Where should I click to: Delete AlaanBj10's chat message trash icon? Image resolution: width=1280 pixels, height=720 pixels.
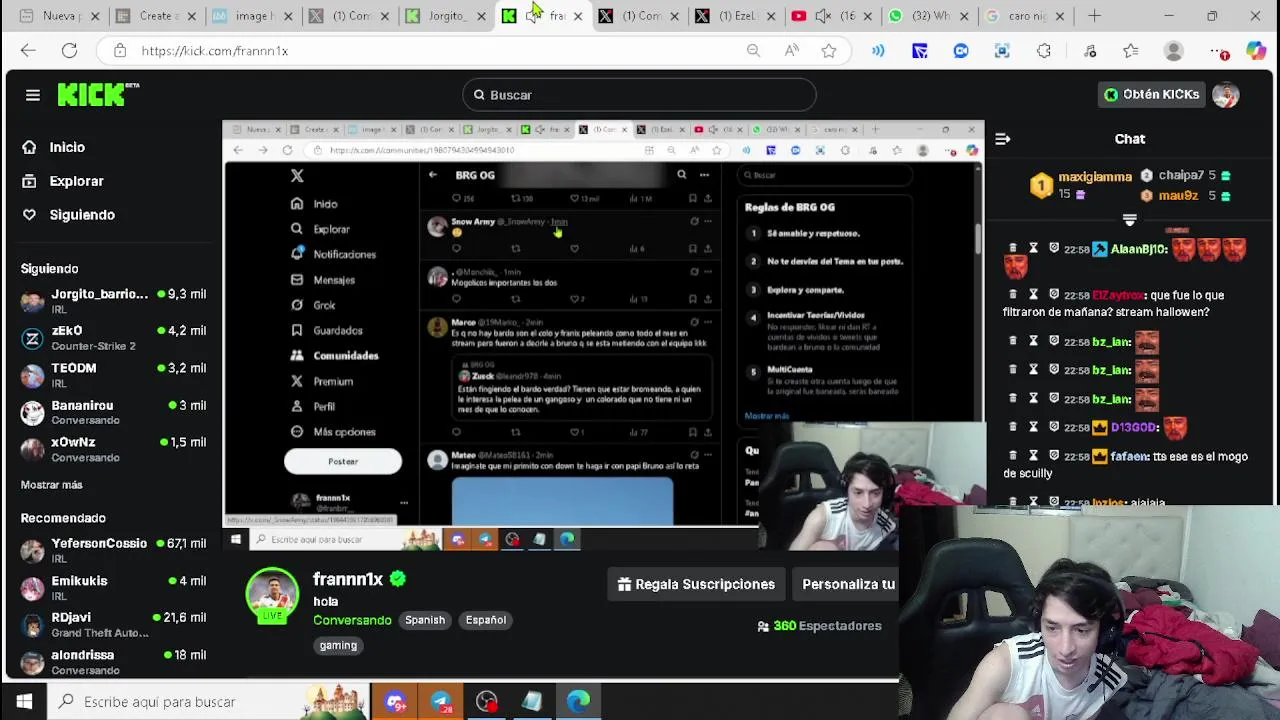pos(1013,249)
